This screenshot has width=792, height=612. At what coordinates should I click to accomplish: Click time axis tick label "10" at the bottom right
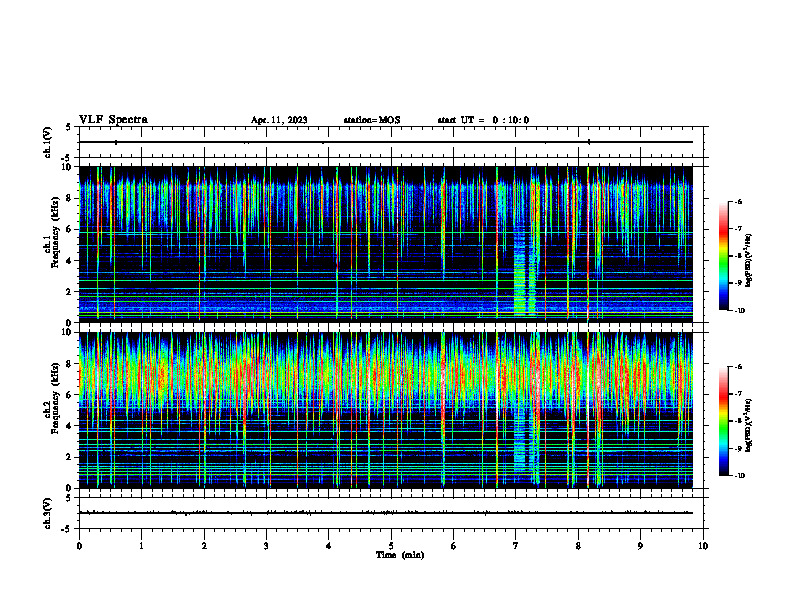point(703,546)
